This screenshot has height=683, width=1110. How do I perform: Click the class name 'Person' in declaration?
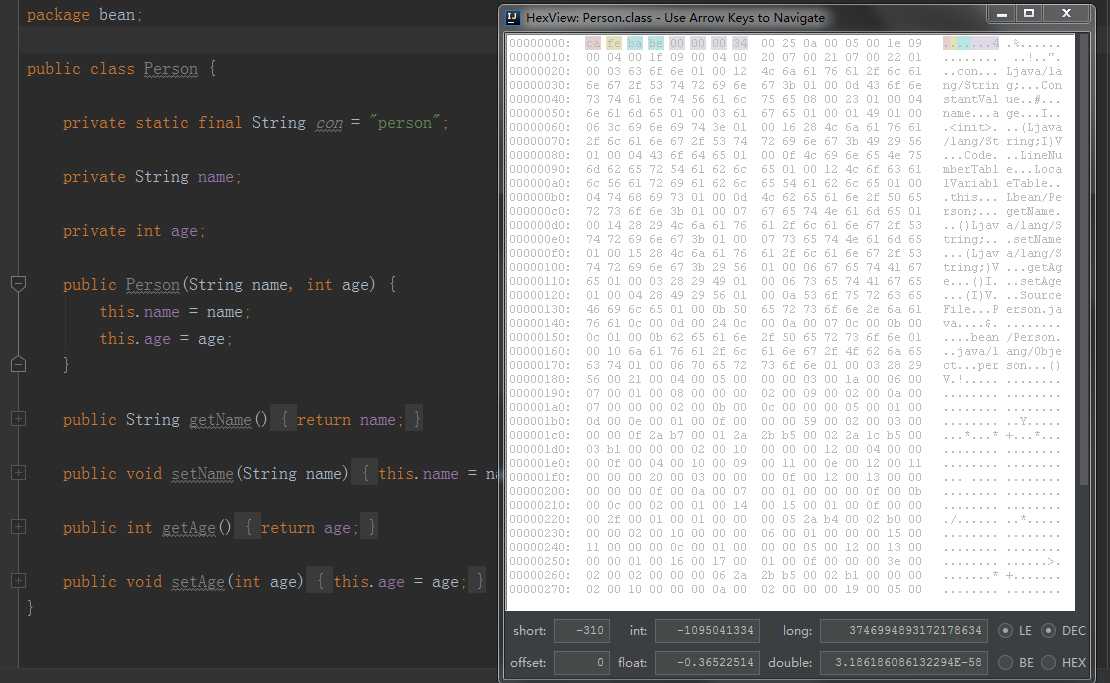tap(171, 69)
